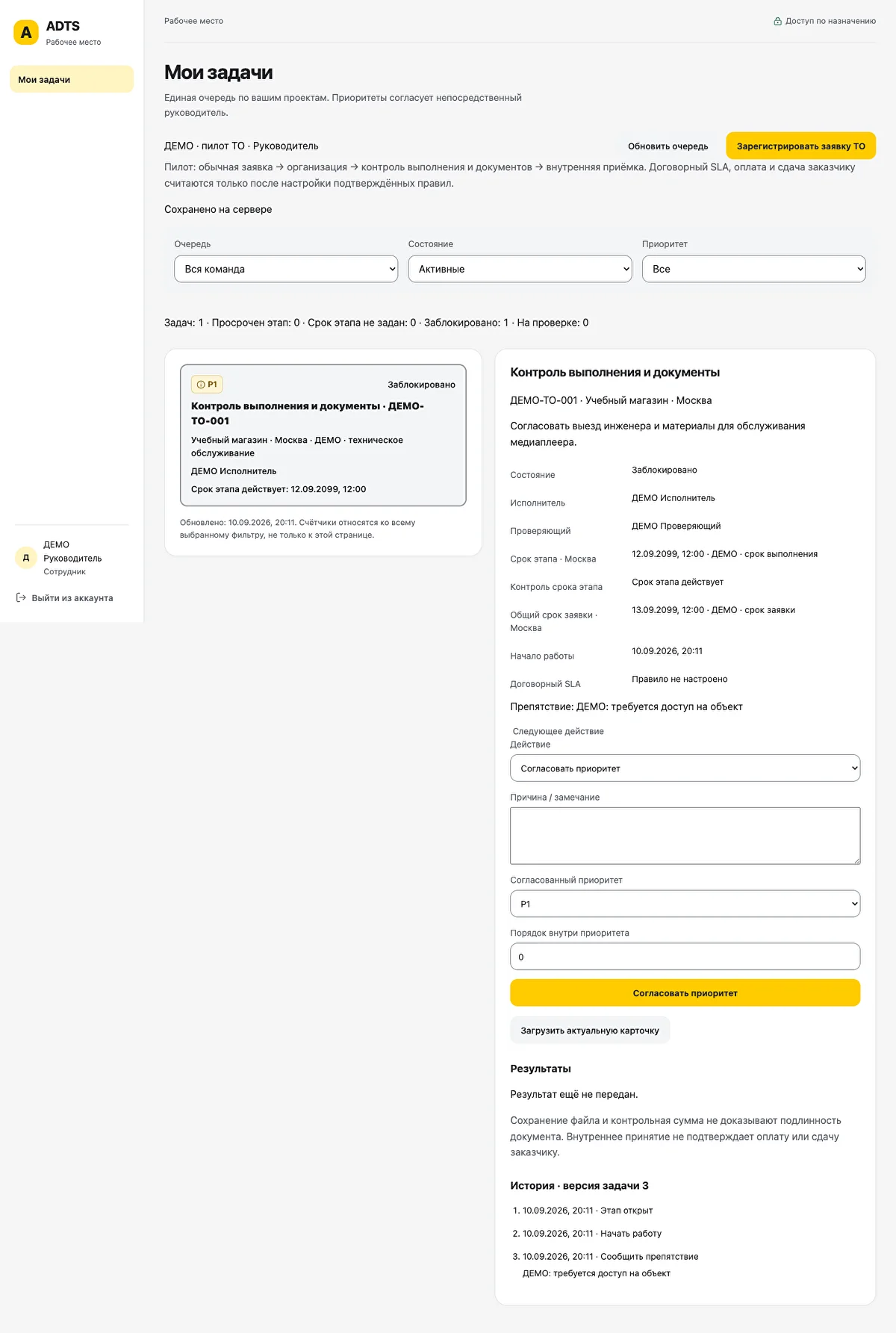Click the Мои задачи page heading
896x1333 pixels.
[x=218, y=72]
